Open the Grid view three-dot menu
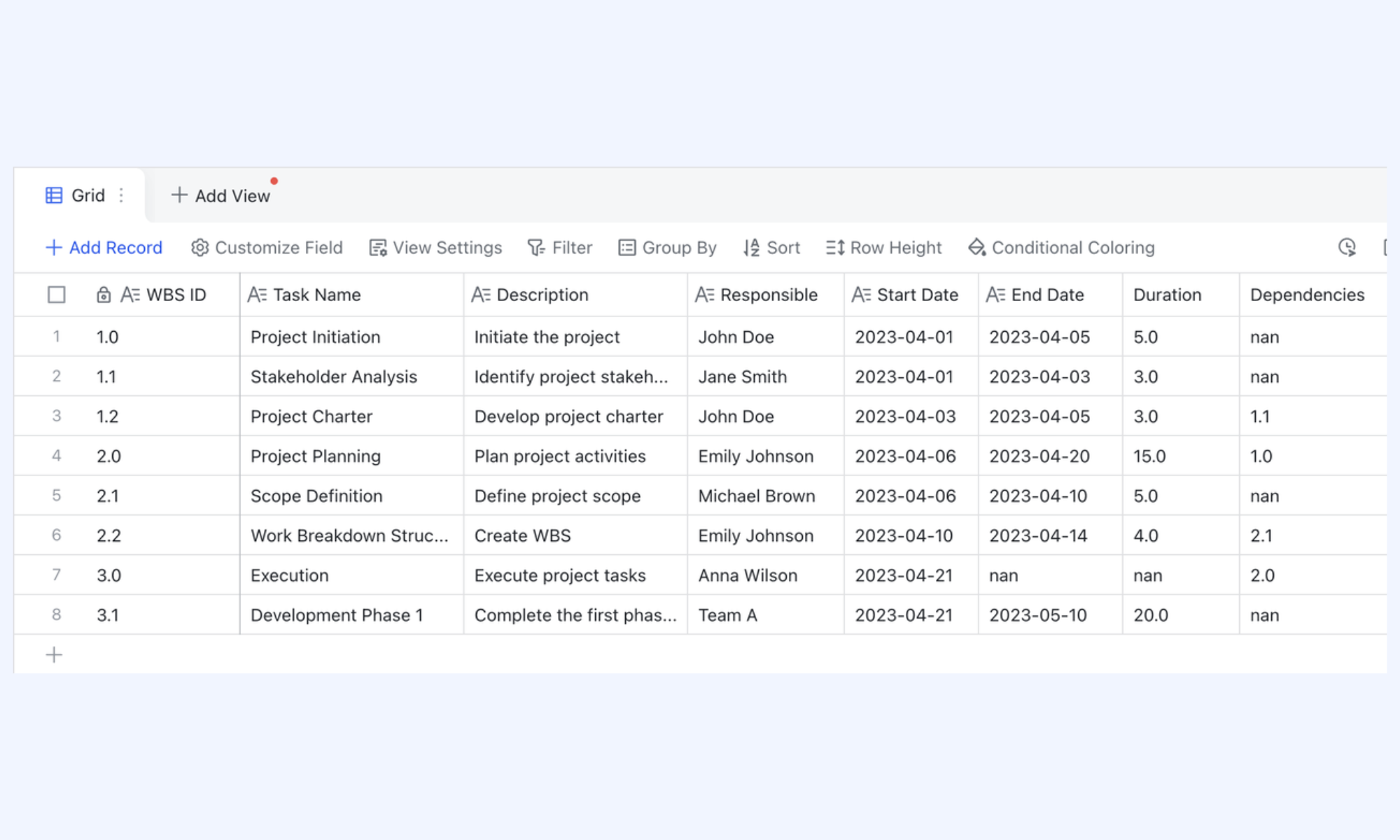1400x840 pixels. [121, 195]
